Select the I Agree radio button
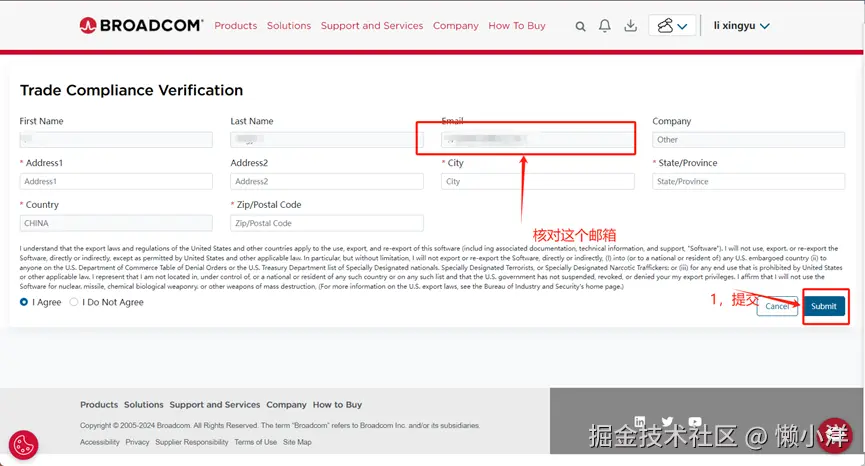The width and height of the screenshot is (865, 466). [x=24, y=302]
